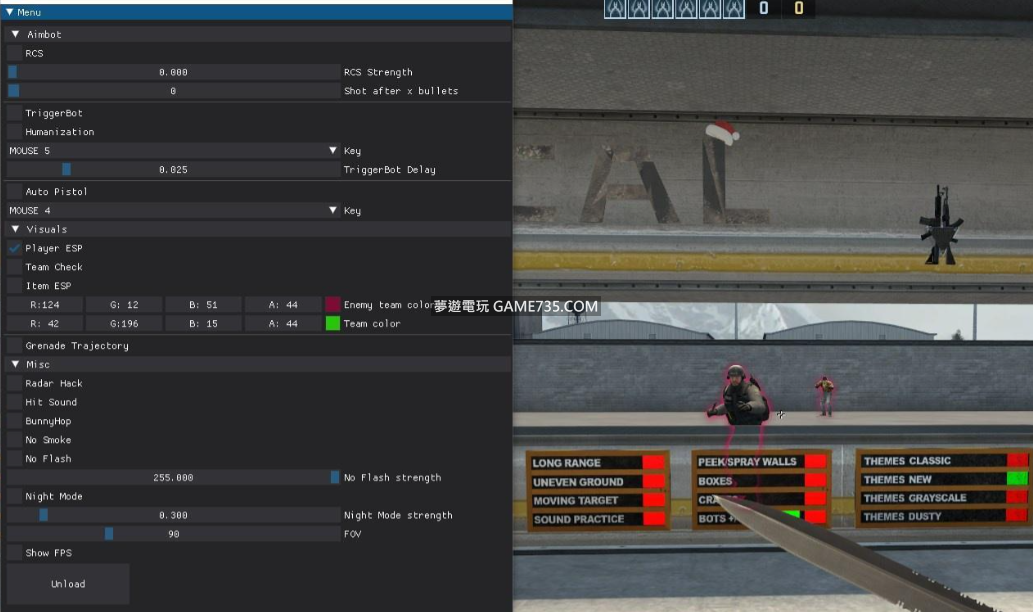The image size is (1033, 612).
Task: Collapse the Aimbot section
Action: tap(15, 34)
